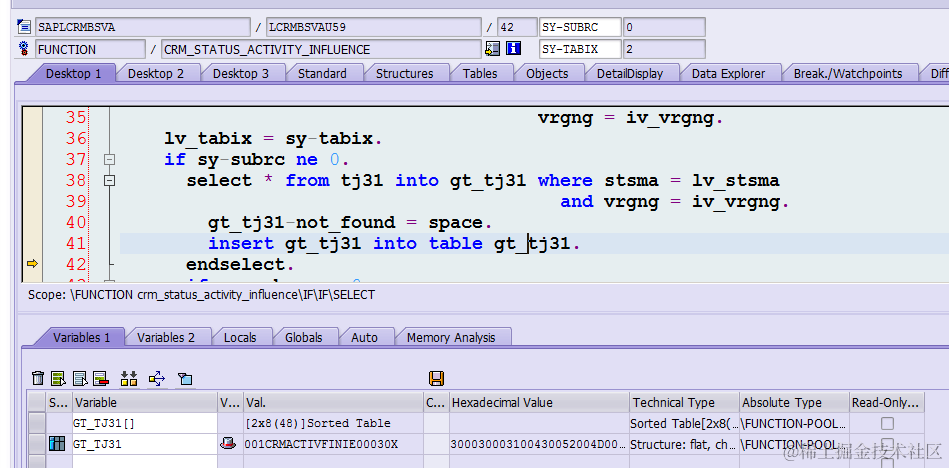Image resolution: width=949 pixels, height=468 pixels.
Task: Switch to the Desktop 2 tab
Action: 156,73
